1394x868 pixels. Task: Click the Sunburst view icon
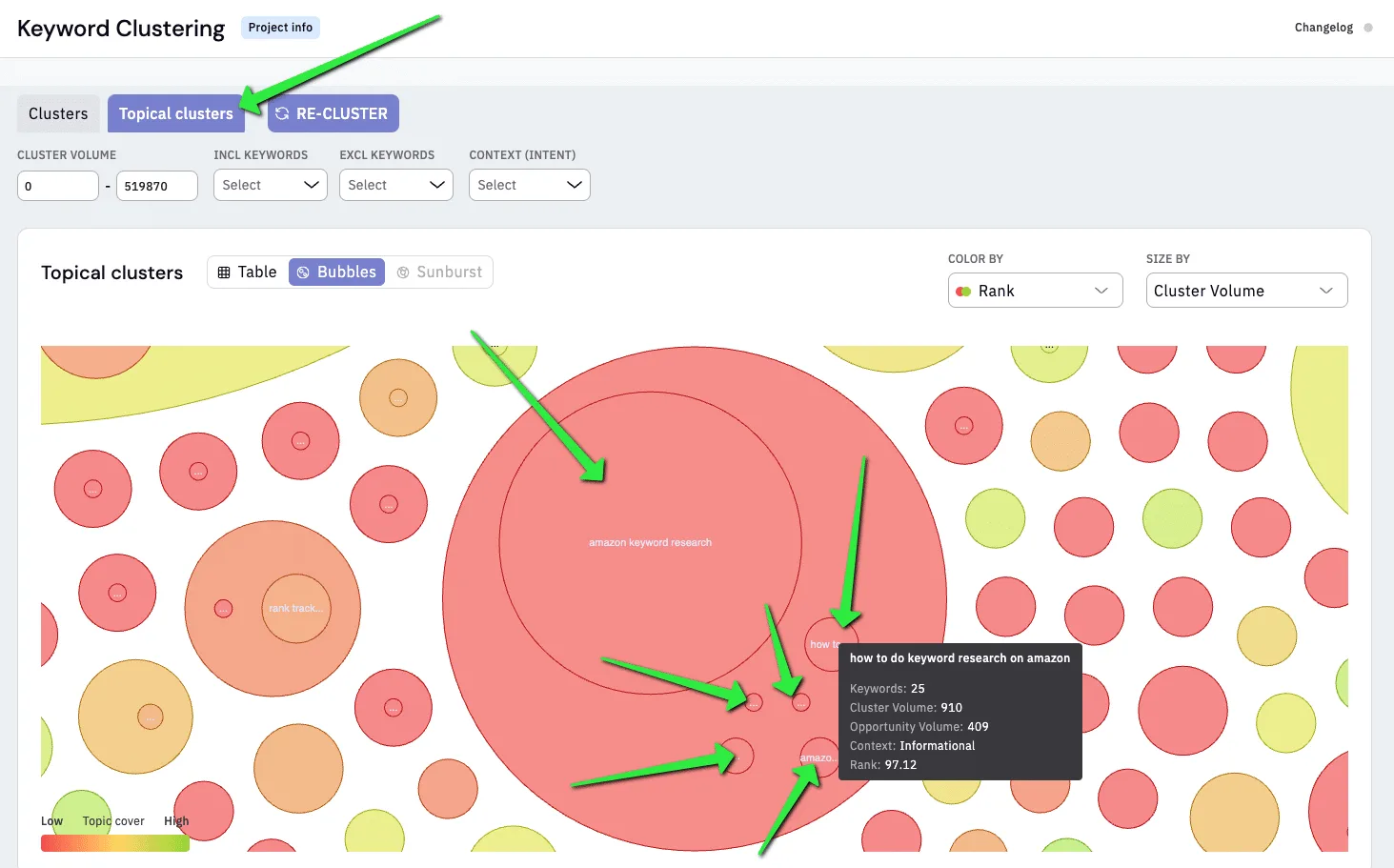(x=403, y=273)
